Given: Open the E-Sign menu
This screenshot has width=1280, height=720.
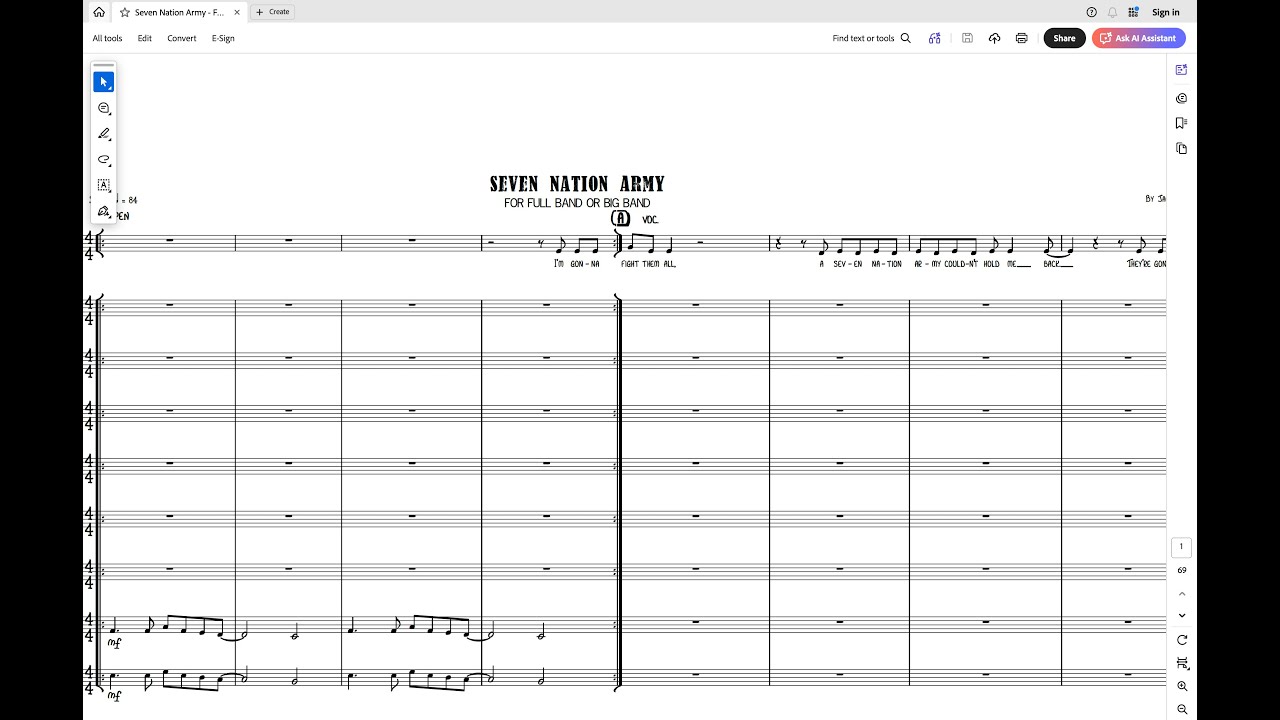Looking at the screenshot, I should coord(223,38).
